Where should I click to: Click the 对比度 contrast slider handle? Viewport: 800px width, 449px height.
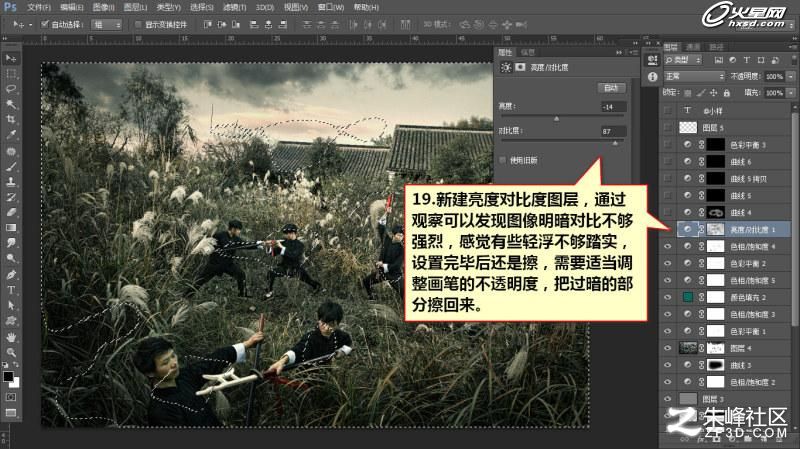coord(615,143)
